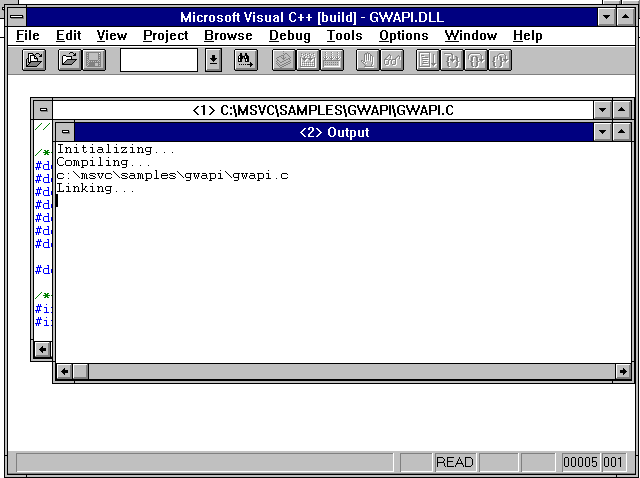The image size is (640, 478).
Task: Open the Output window control menu box
Action: tap(65, 132)
